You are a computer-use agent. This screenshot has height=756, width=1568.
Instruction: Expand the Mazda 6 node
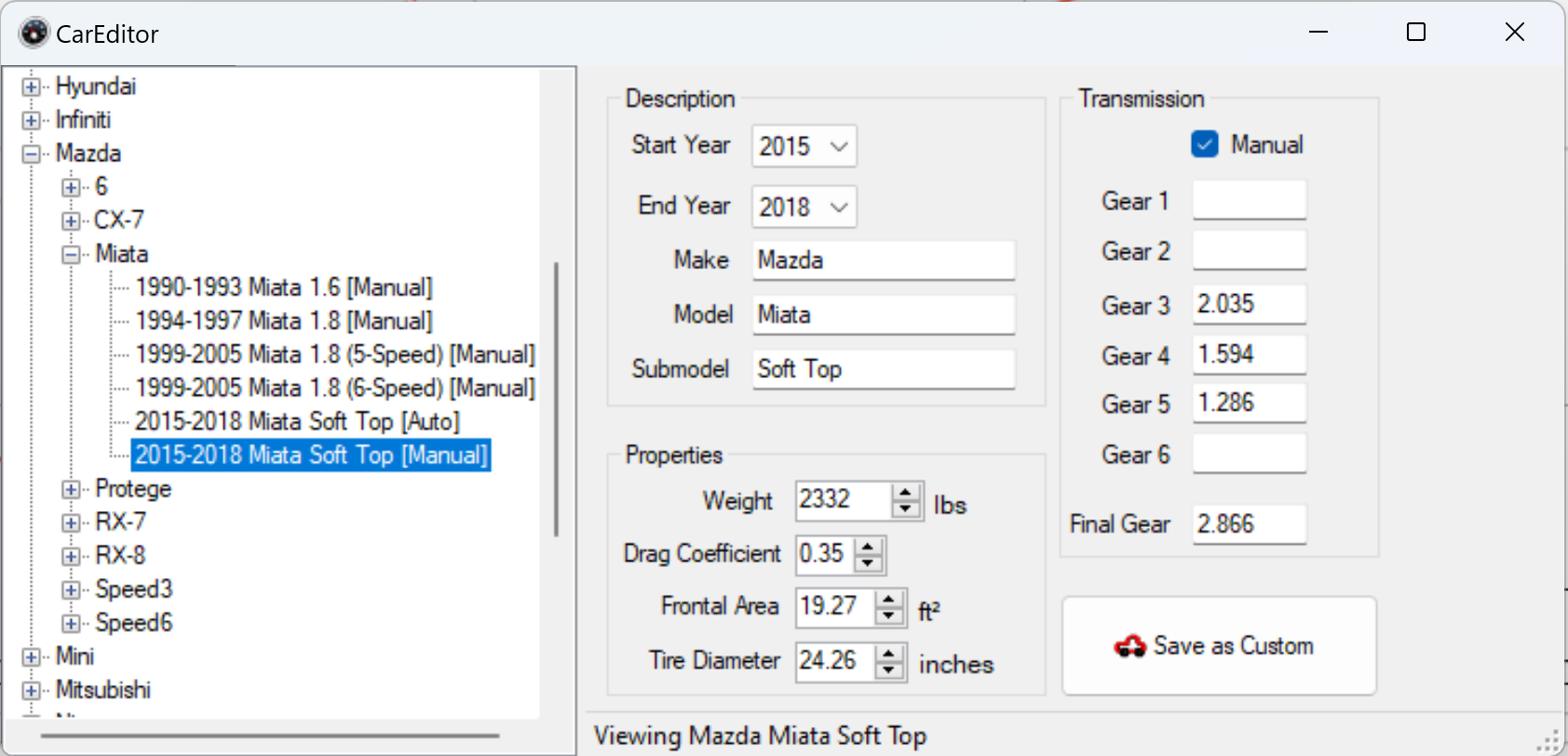pyautogui.click(x=71, y=187)
